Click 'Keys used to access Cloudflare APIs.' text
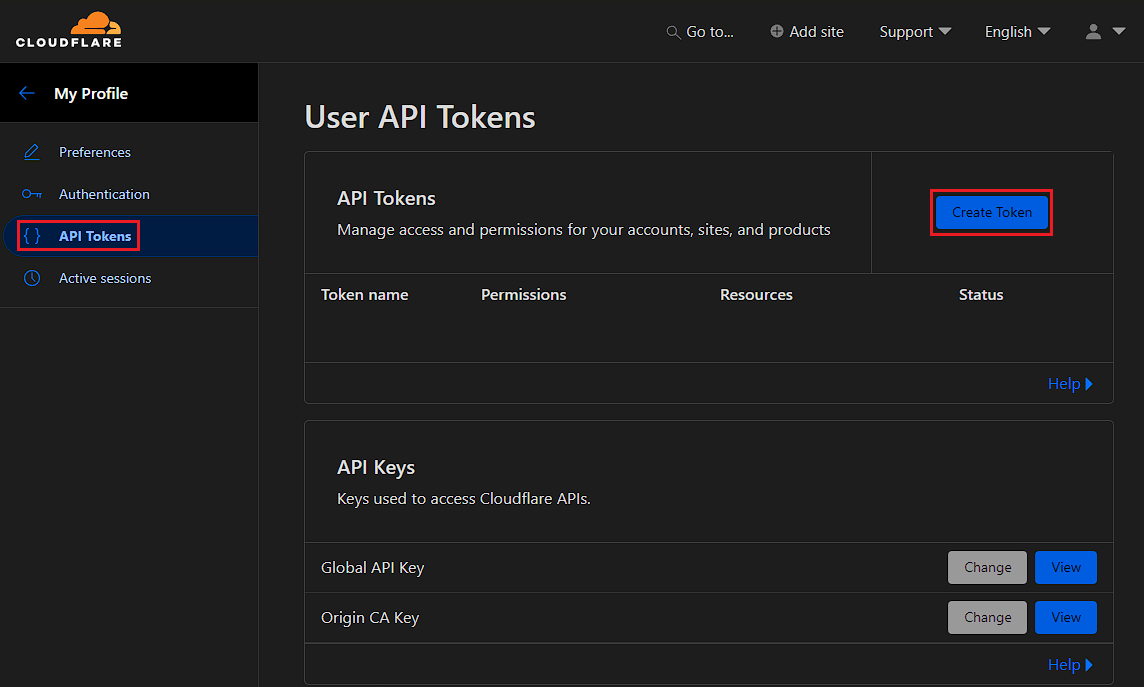The image size is (1144, 687). pos(464,499)
